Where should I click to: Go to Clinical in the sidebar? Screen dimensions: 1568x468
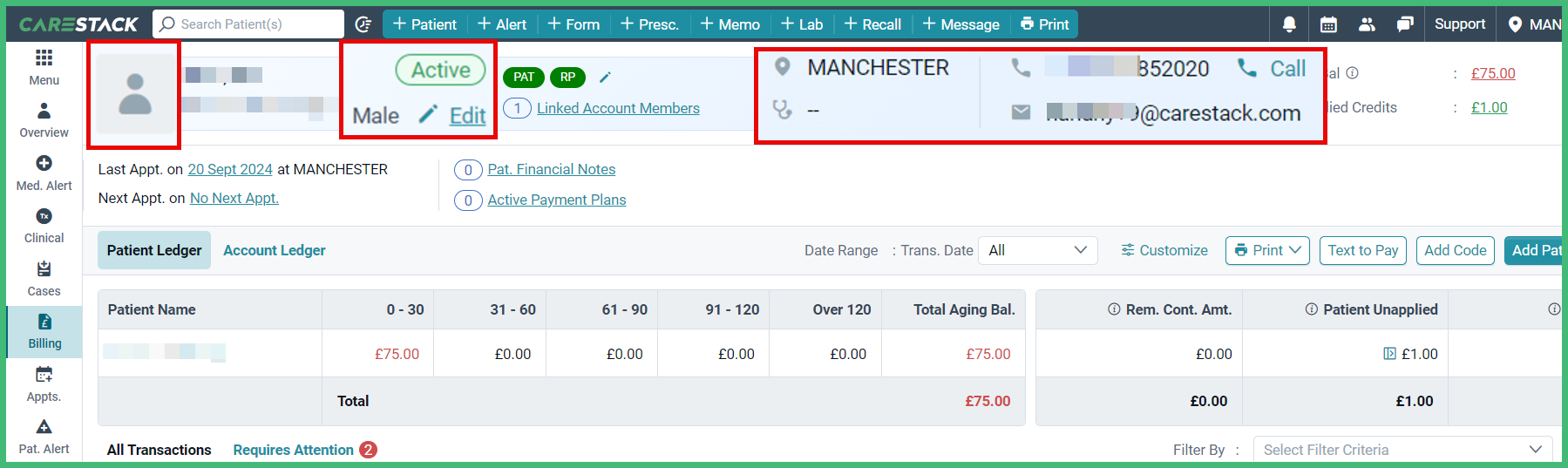point(44,226)
